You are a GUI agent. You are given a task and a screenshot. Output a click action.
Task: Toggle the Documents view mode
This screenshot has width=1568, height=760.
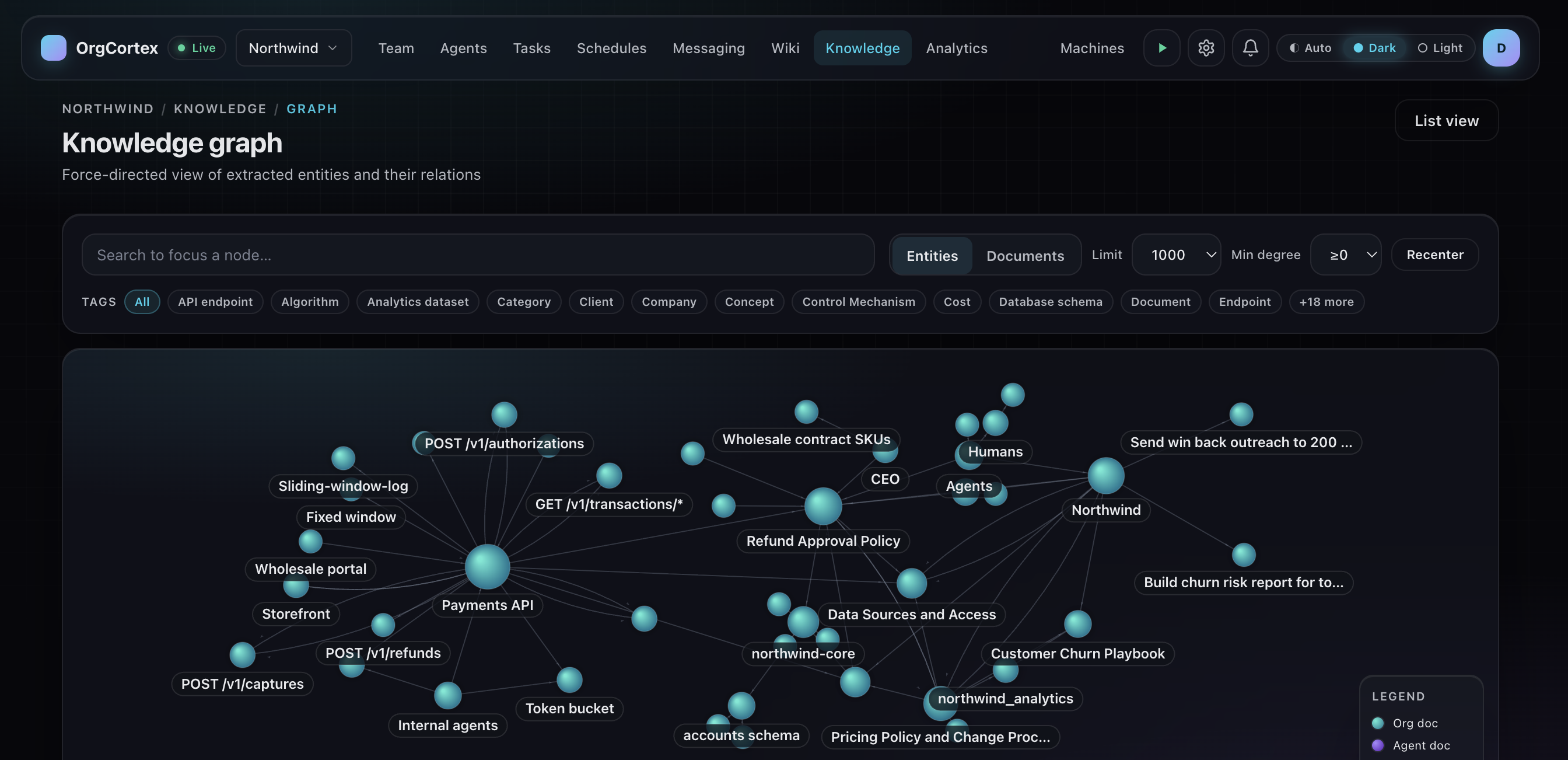point(1025,255)
